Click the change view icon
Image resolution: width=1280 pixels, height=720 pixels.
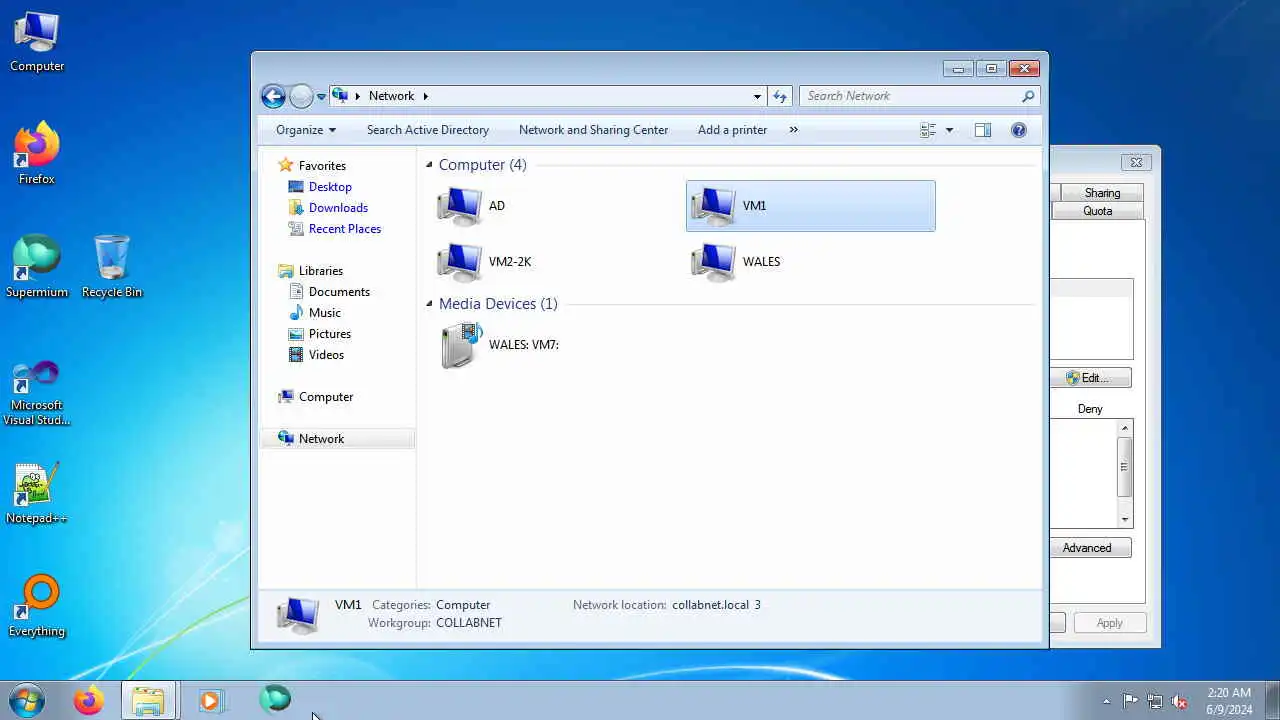(x=928, y=130)
